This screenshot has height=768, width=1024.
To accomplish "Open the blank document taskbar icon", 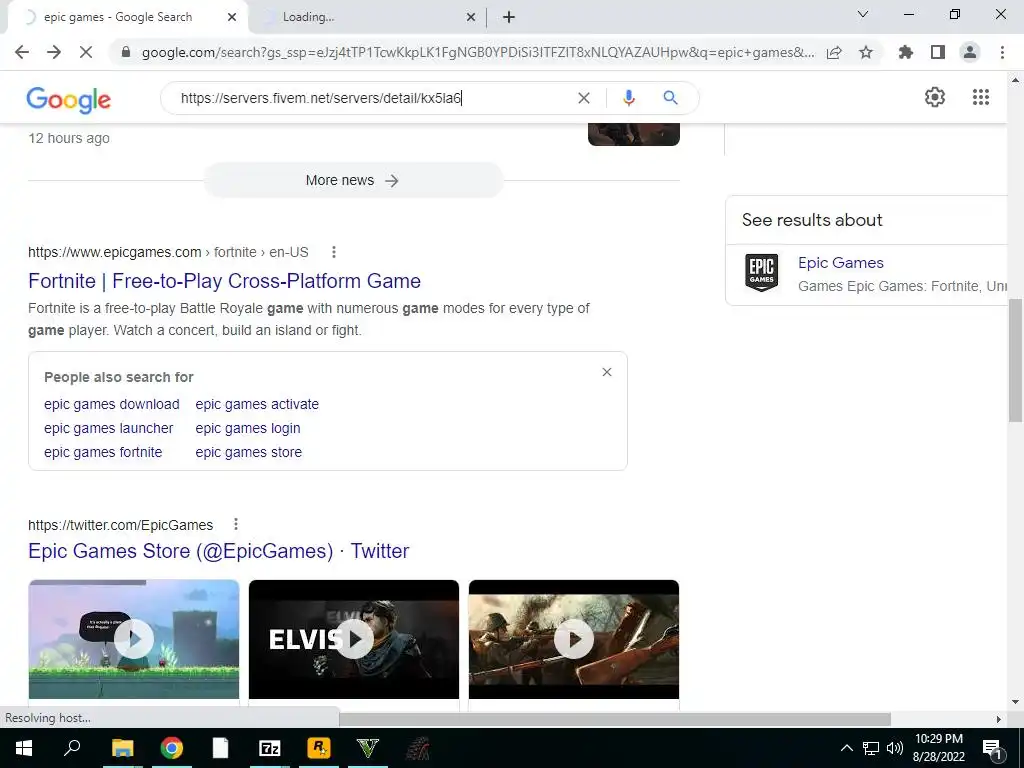I will 220,748.
